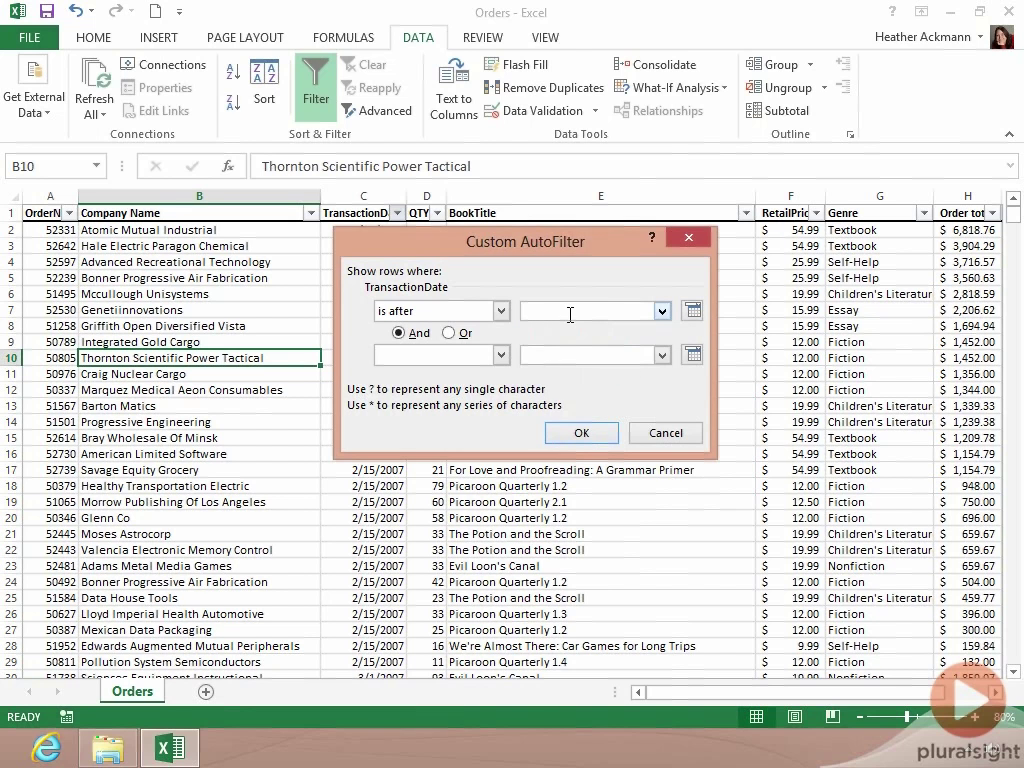Viewport: 1024px width, 768px height.
Task: Click the Filter funnel icon
Action: [x=315, y=74]
